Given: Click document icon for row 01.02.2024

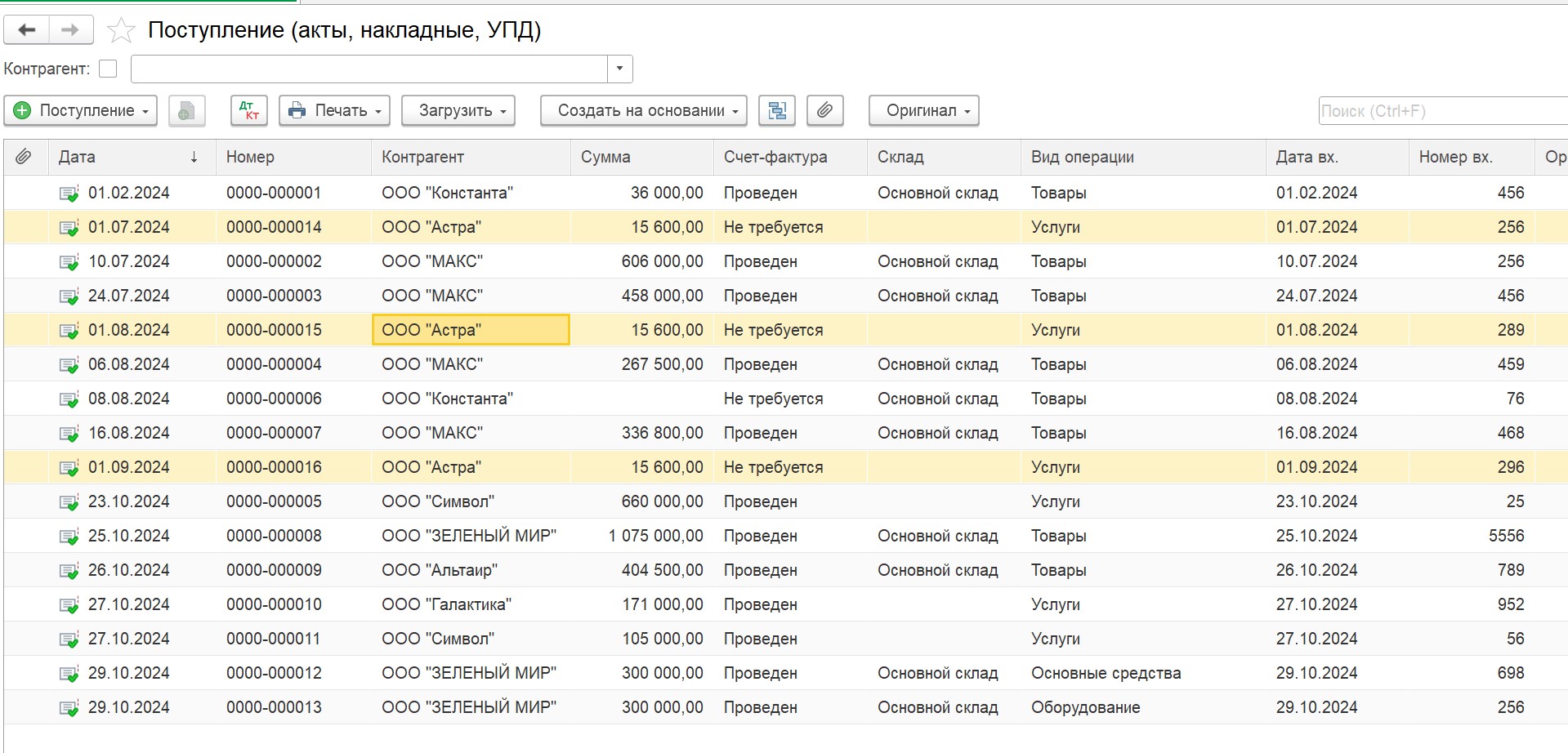Looking at the screenshot, I should tap(69, 194).
